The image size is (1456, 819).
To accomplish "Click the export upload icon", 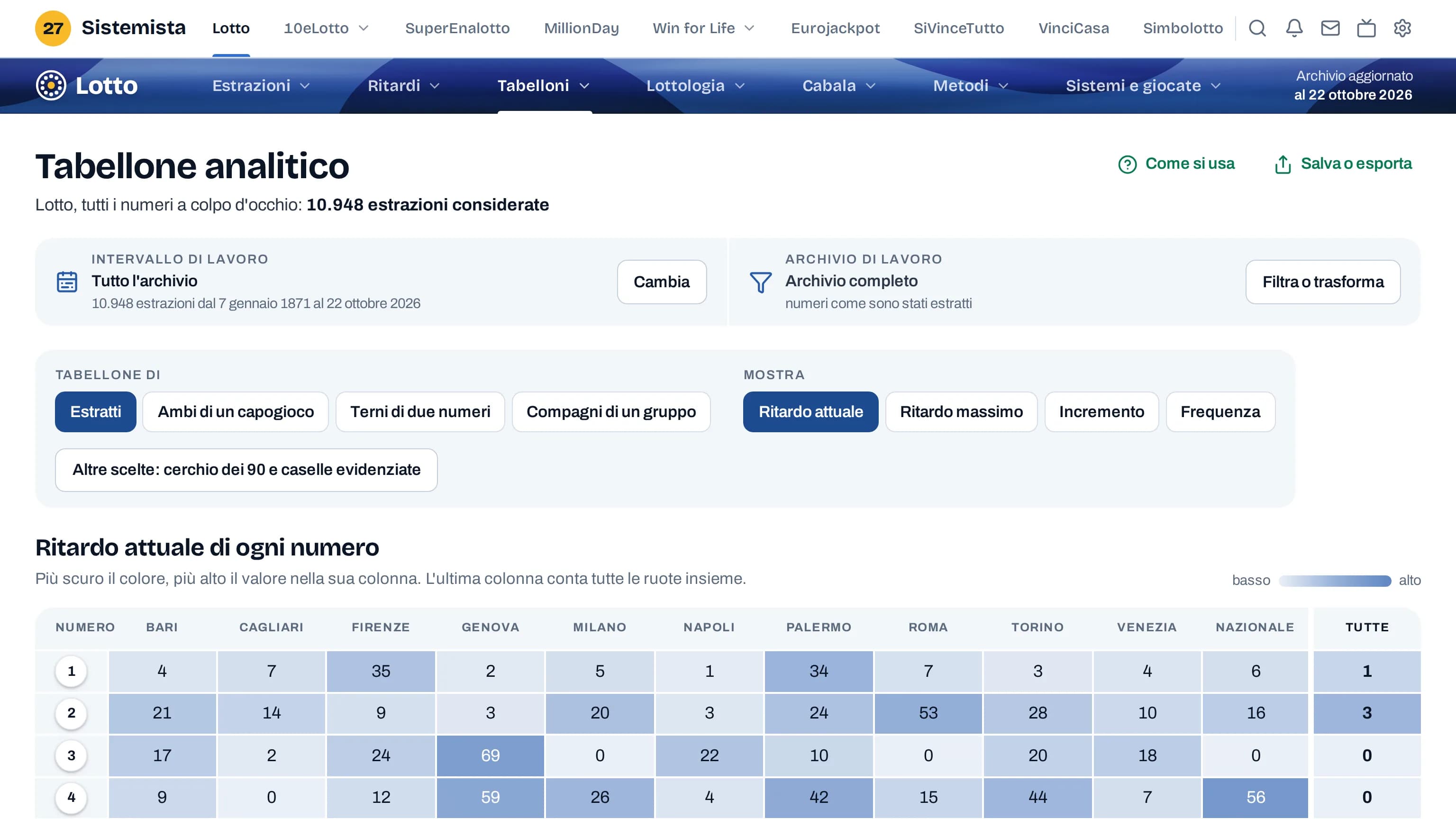I will 1283,164.
